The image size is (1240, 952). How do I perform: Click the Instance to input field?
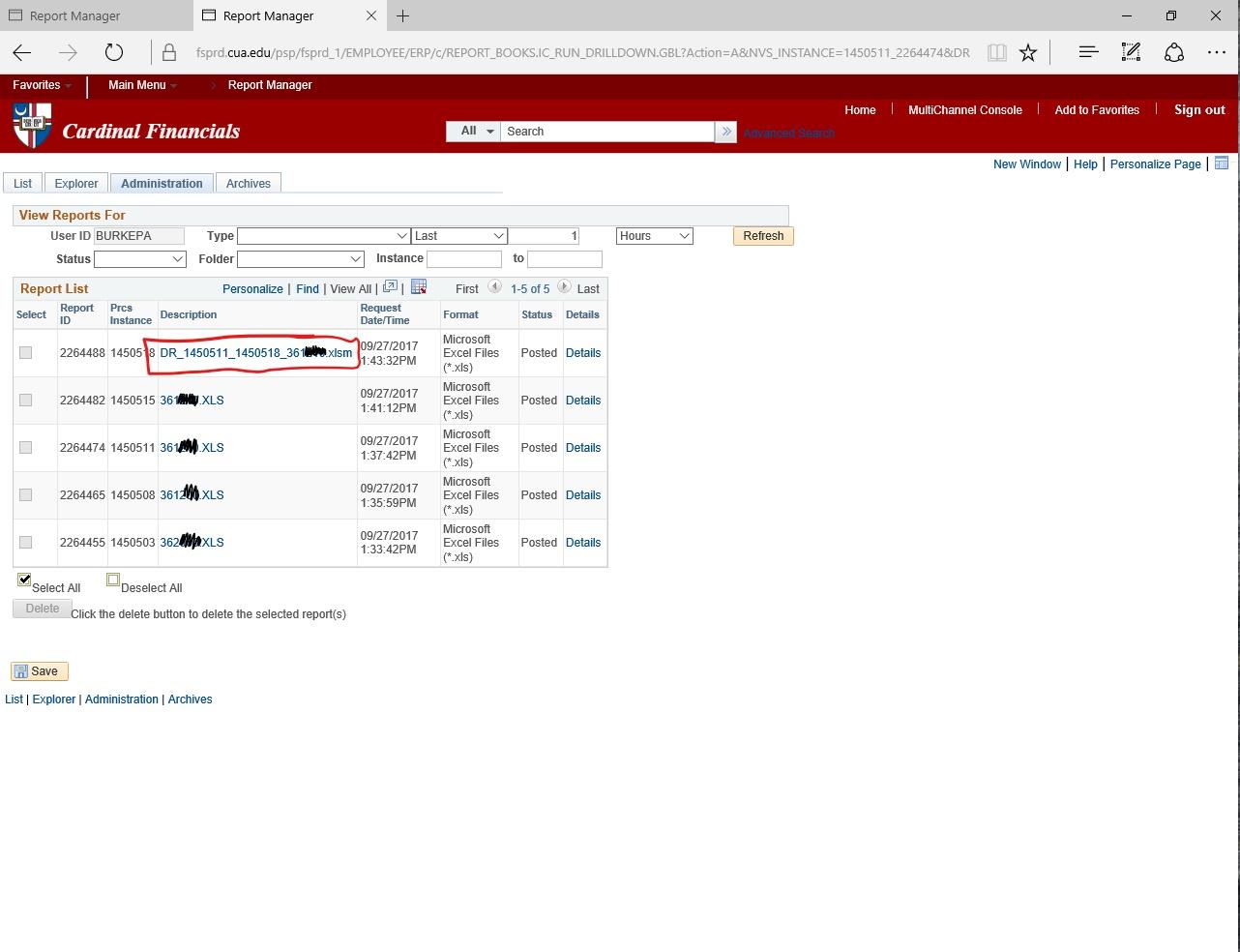click(x=565, y=259)
